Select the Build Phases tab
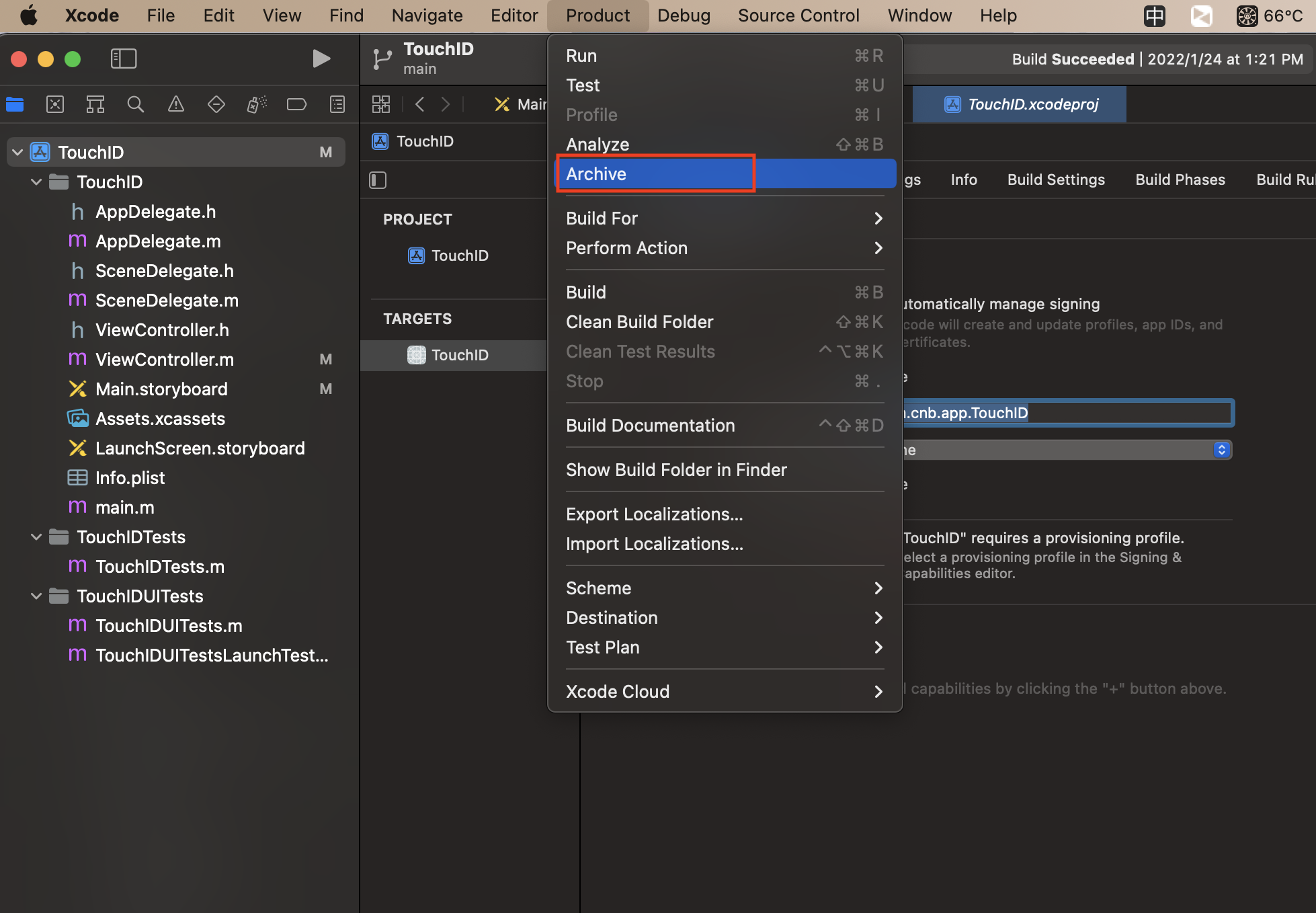 click(x=1180, y=180)
